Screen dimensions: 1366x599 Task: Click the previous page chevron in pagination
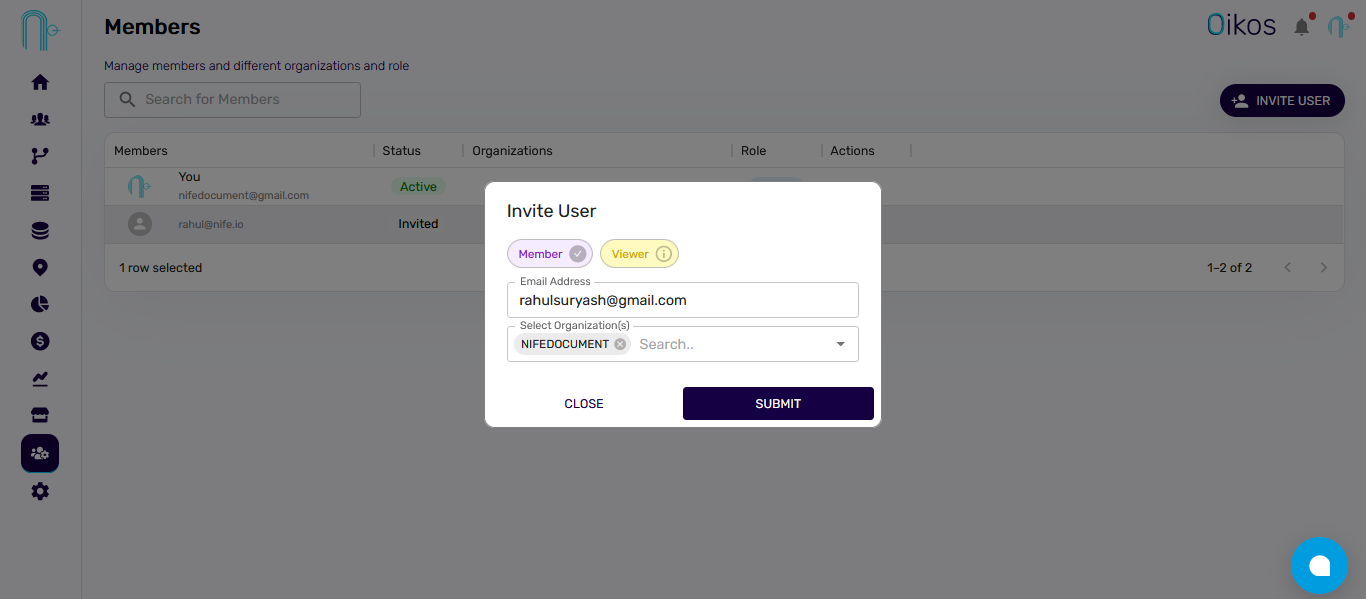coord(1287,267)
